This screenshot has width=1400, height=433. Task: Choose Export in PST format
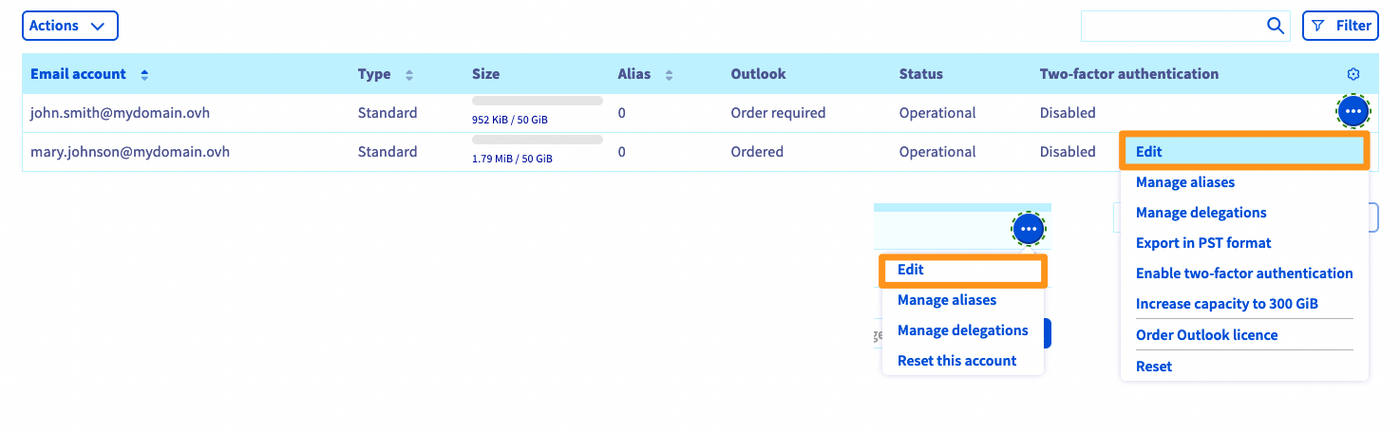click(1203, 243)
